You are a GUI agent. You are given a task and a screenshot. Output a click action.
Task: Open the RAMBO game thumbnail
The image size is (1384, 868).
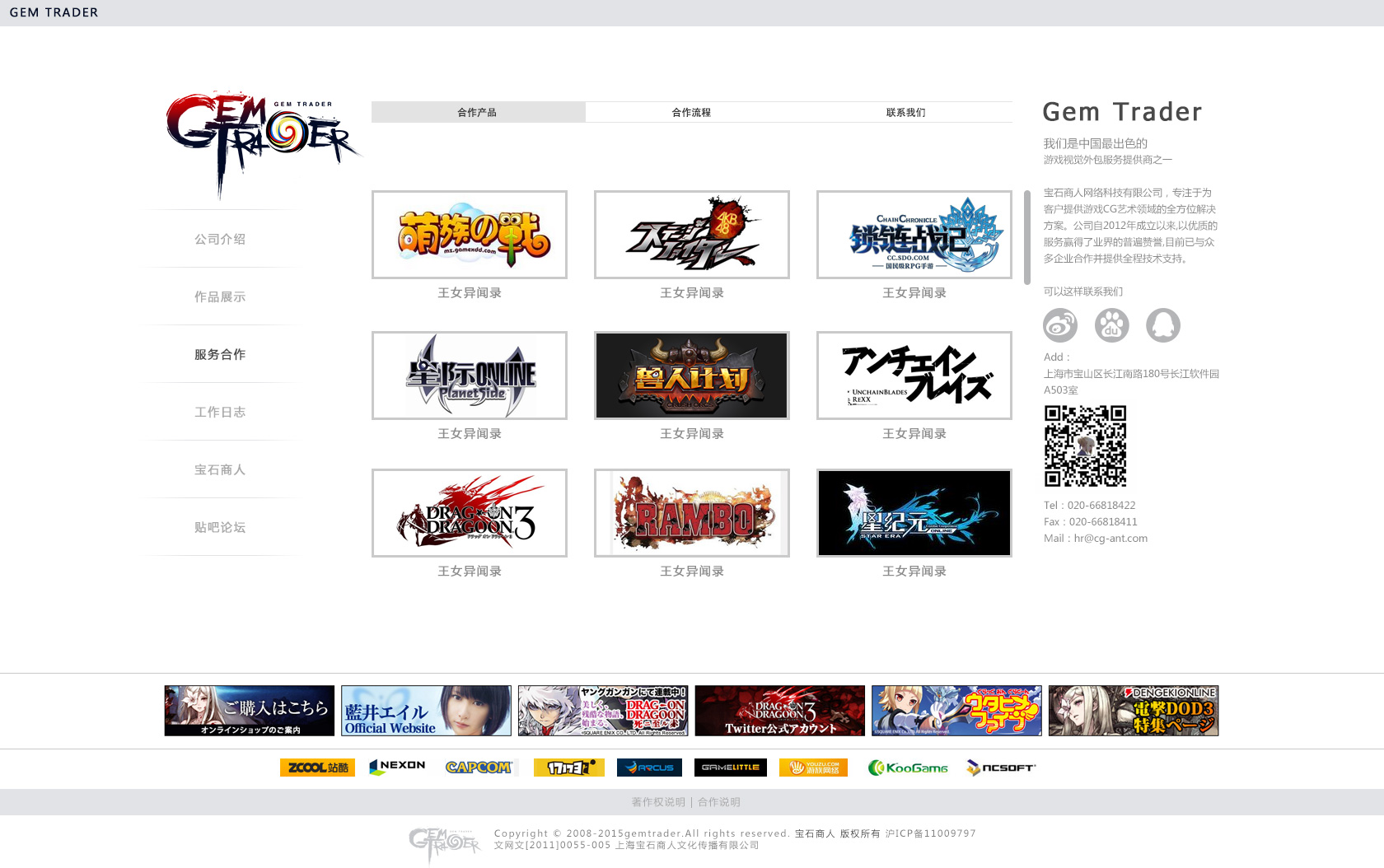(692, 513)
